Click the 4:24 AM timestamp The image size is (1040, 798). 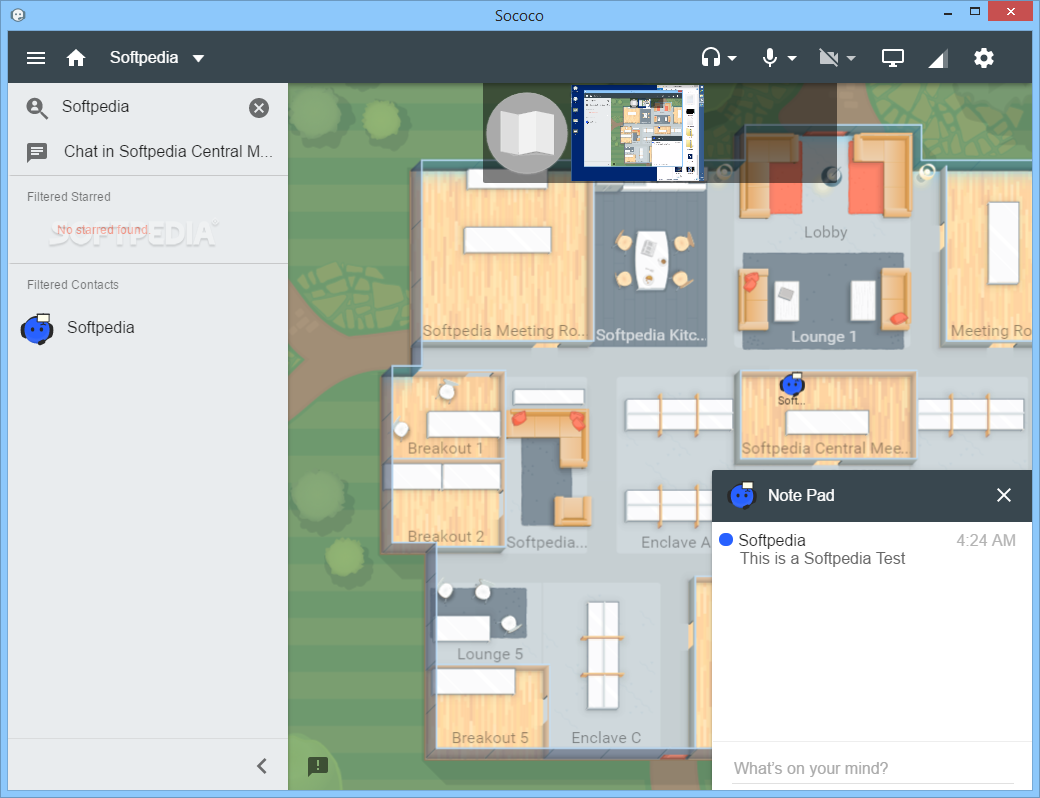tap(986, 541)
